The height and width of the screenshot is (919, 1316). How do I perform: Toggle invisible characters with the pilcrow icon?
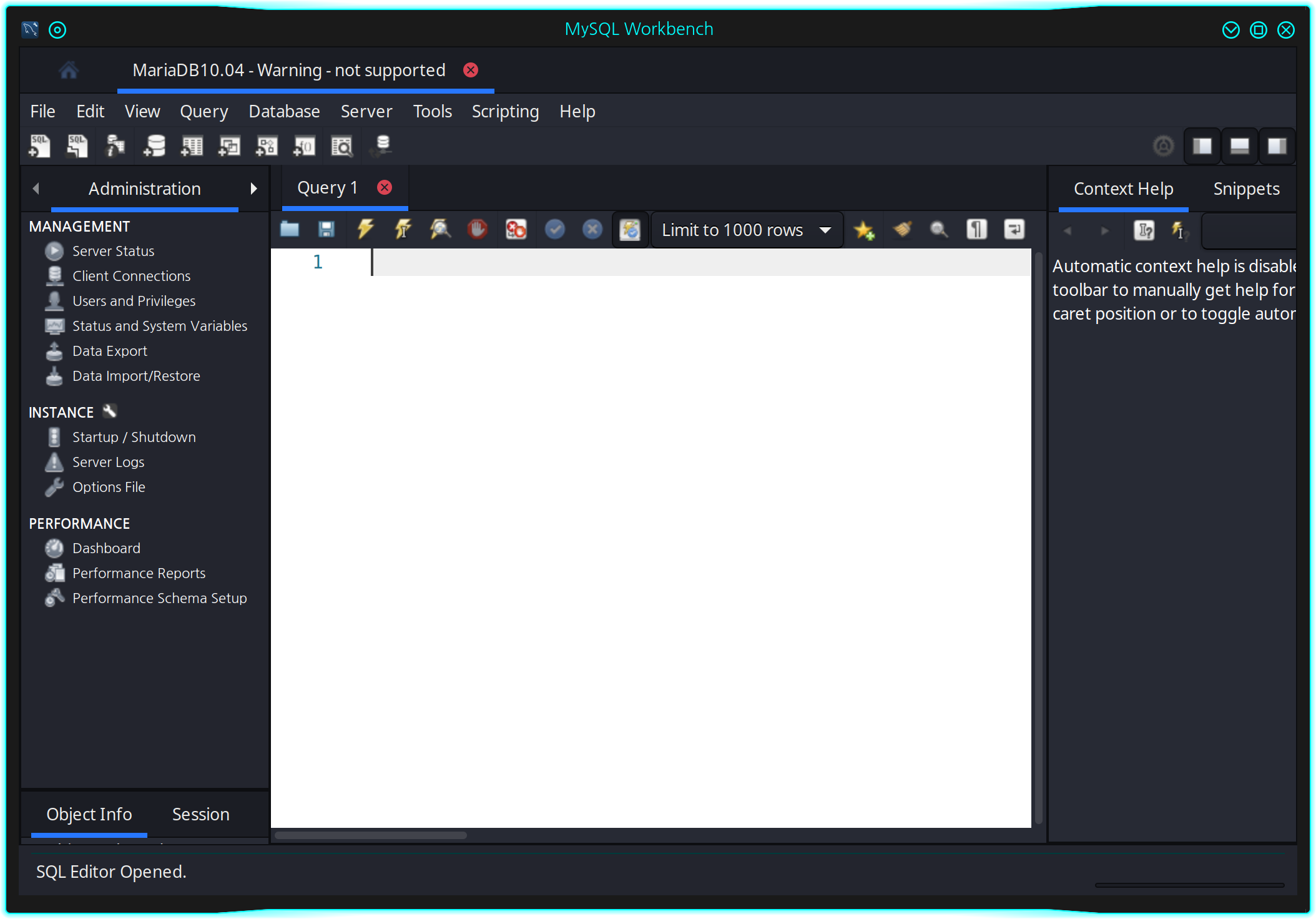(x=977, y=230)
